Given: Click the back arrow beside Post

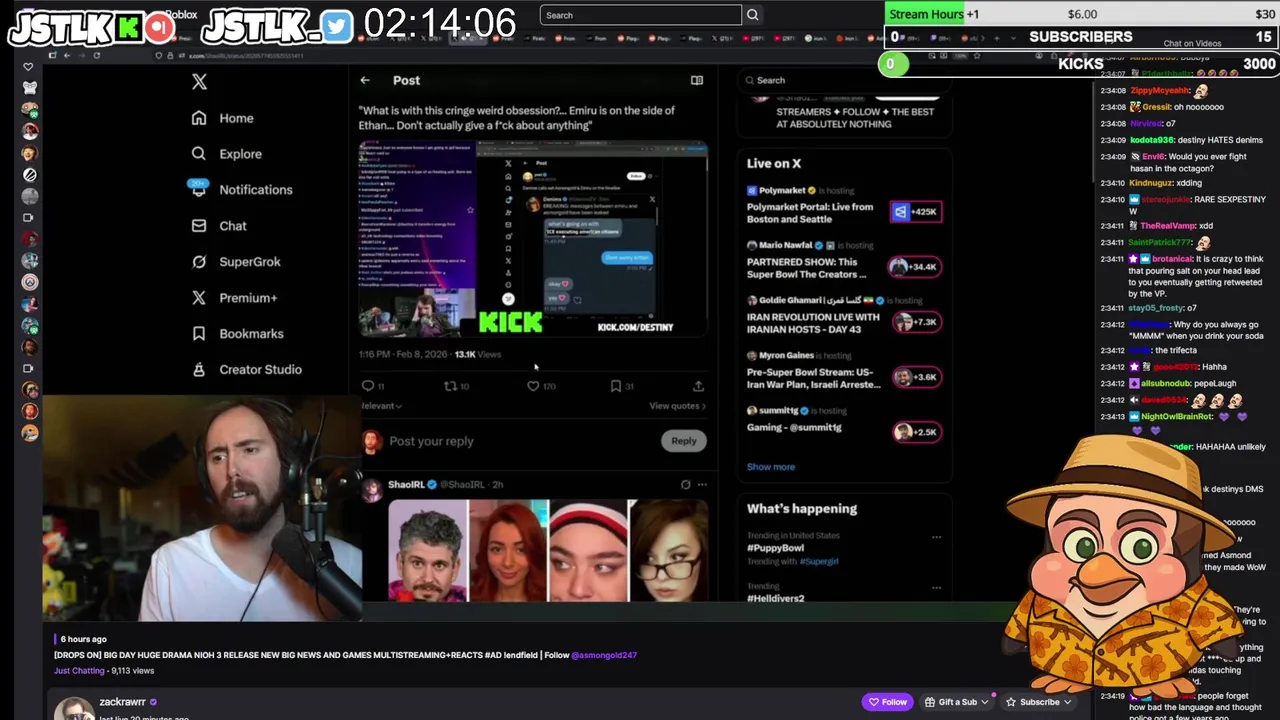Looking at the screenshot, I should (x=365, y=80).
